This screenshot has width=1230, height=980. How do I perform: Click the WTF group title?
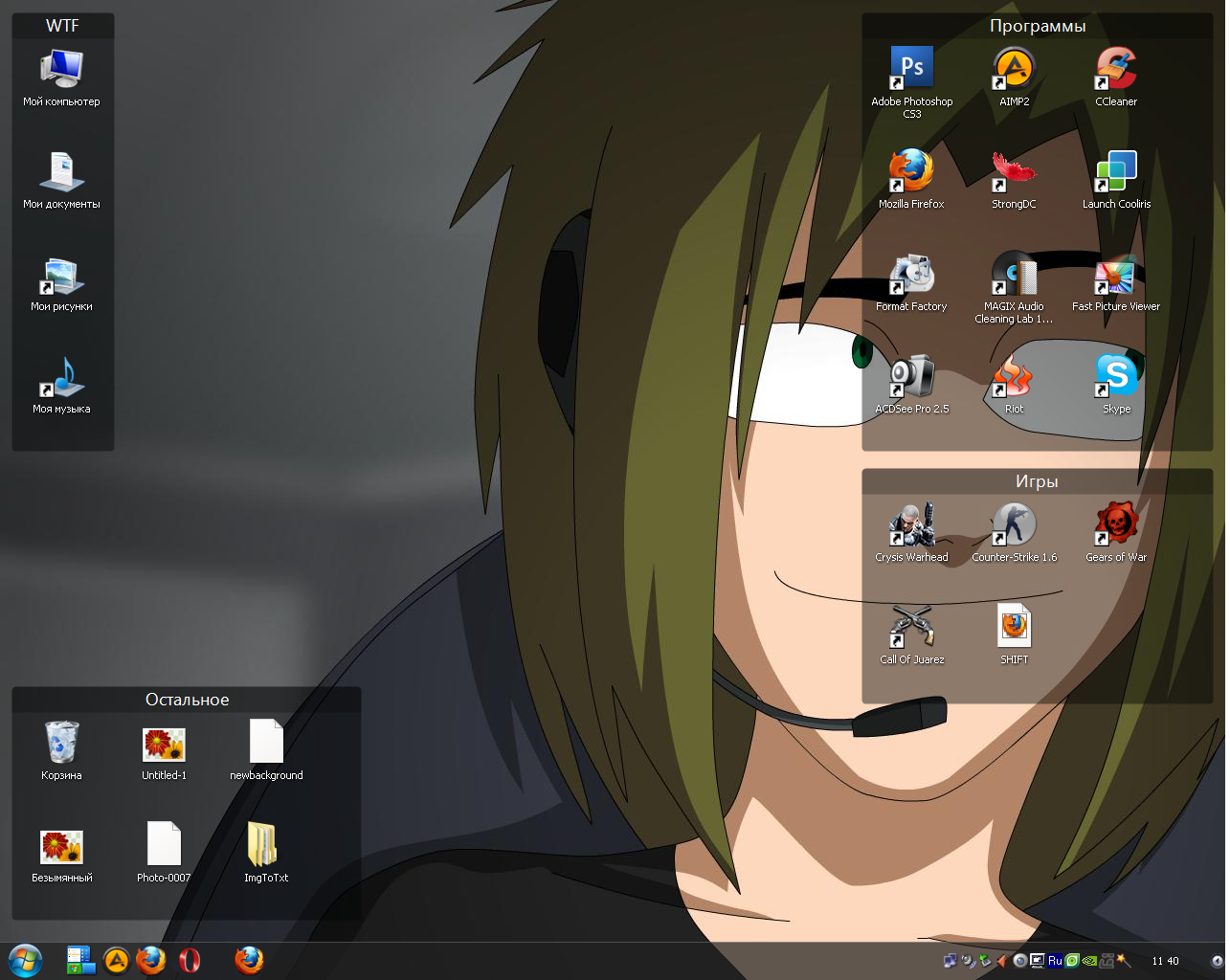(x=62, y=26)
